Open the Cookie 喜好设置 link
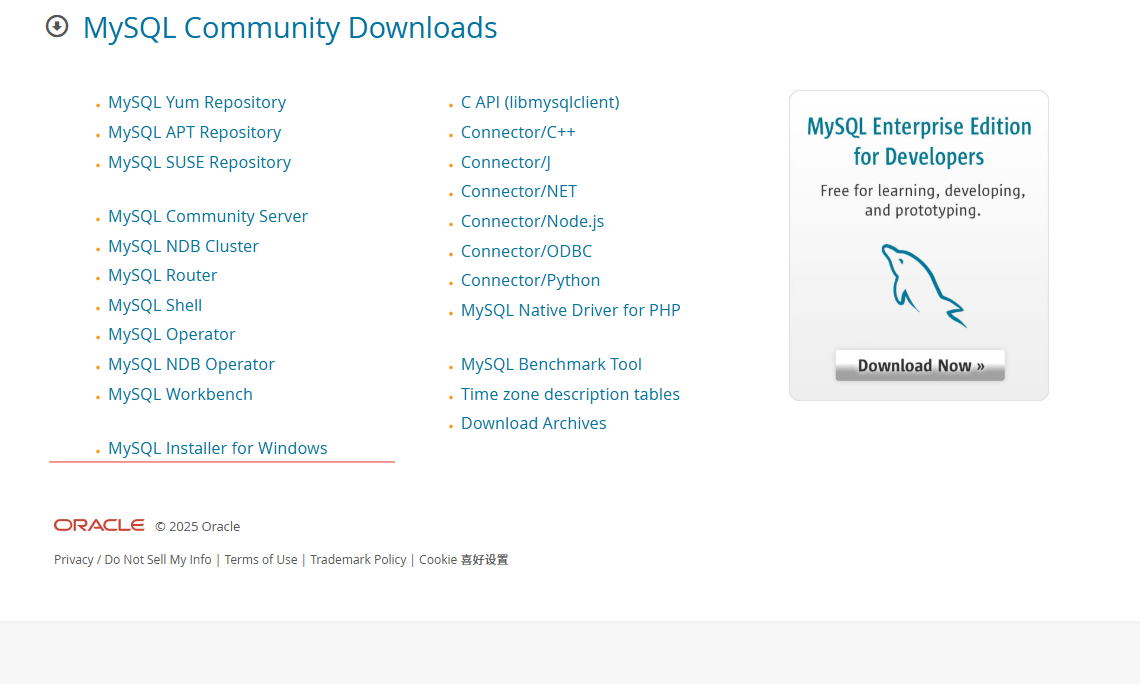This screenshot has width=1140, height=684. [x=463, y=560]
